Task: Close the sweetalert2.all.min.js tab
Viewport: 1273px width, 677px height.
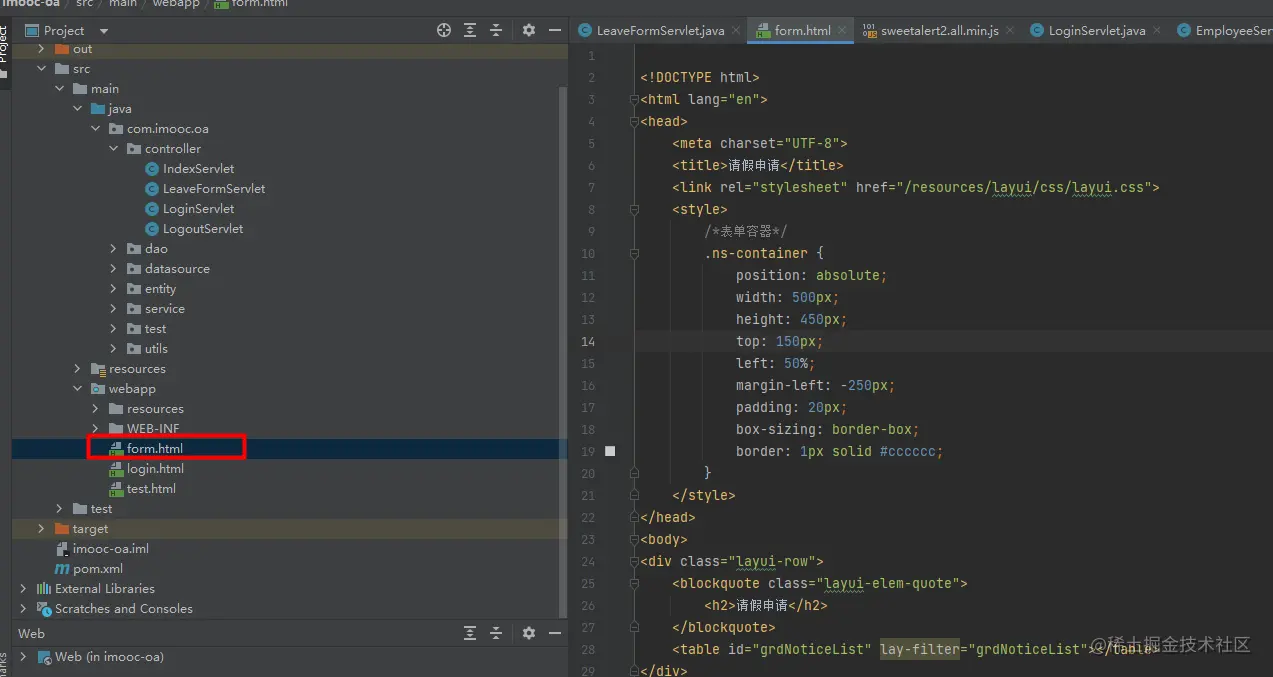Action: pyautogui.click(x=1010, y=31)
